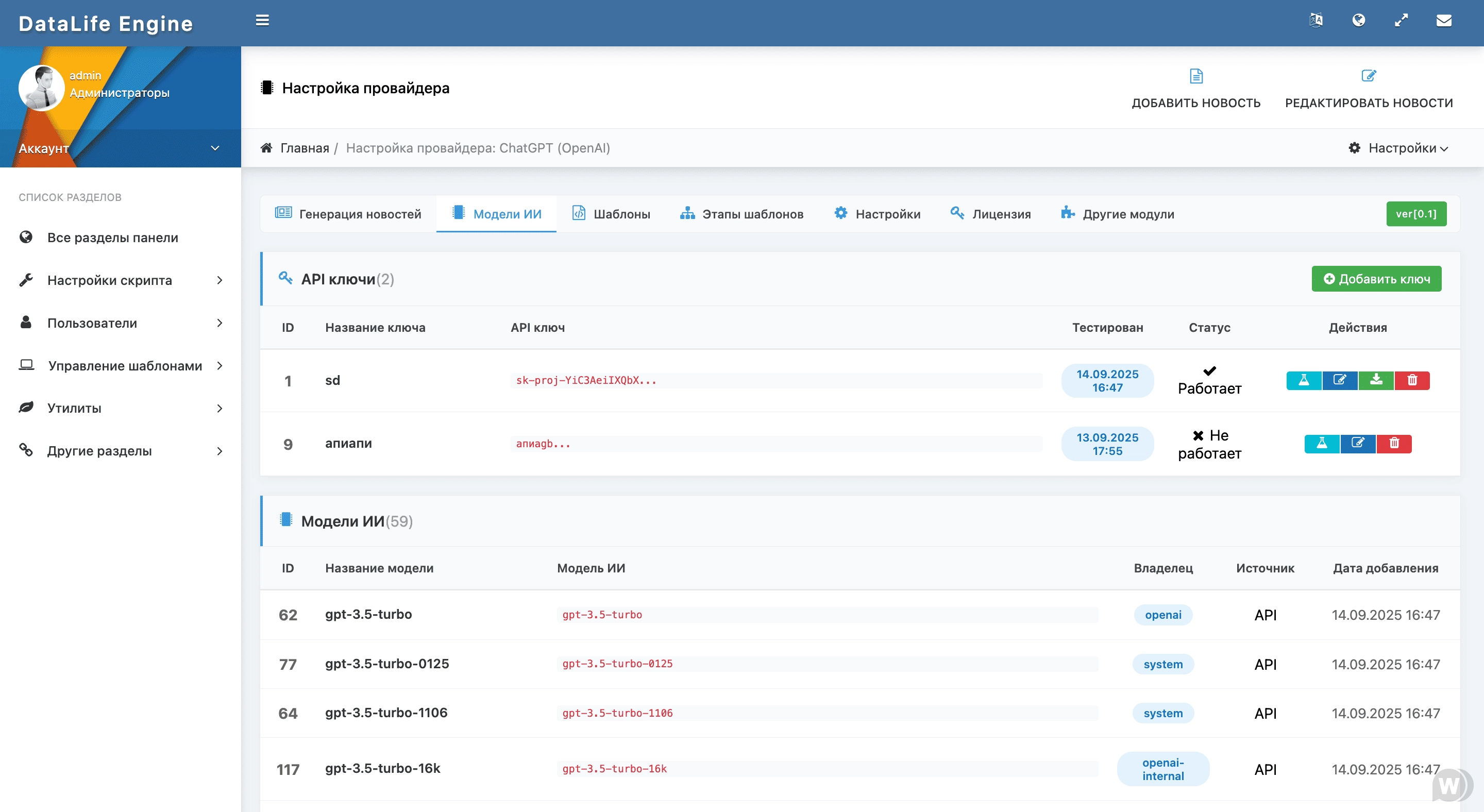The image size is (1484, 812).
Task: Test the апиапи key with flask icon
Action: pyautogui.click(x=1322, y=444)
